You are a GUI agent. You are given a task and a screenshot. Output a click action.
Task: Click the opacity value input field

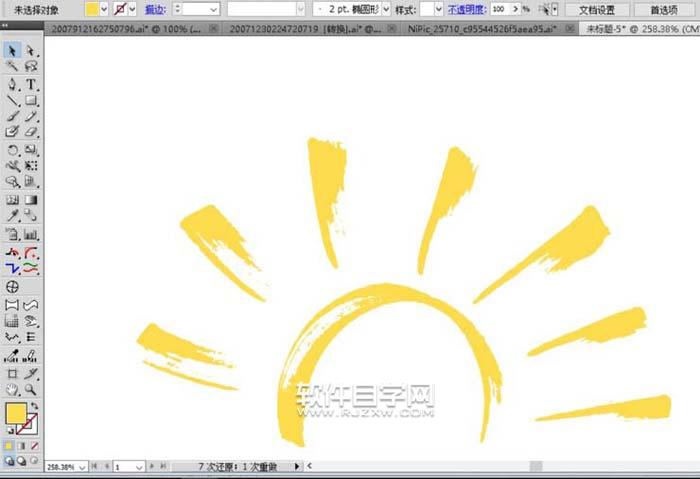click(500, 9)
